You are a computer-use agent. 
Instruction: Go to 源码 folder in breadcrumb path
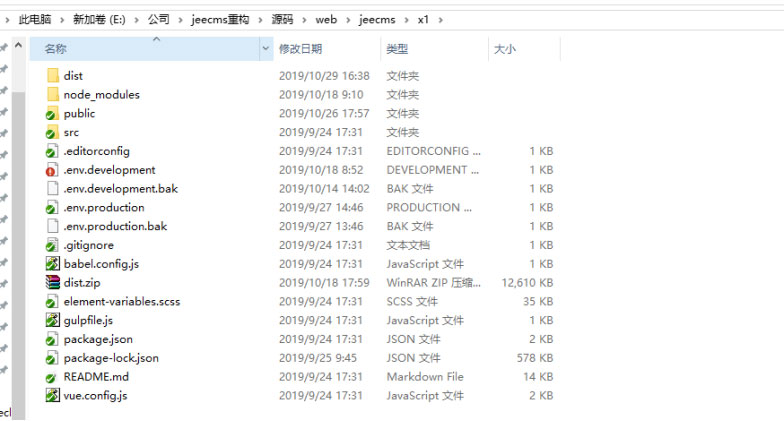coord(283,19)
